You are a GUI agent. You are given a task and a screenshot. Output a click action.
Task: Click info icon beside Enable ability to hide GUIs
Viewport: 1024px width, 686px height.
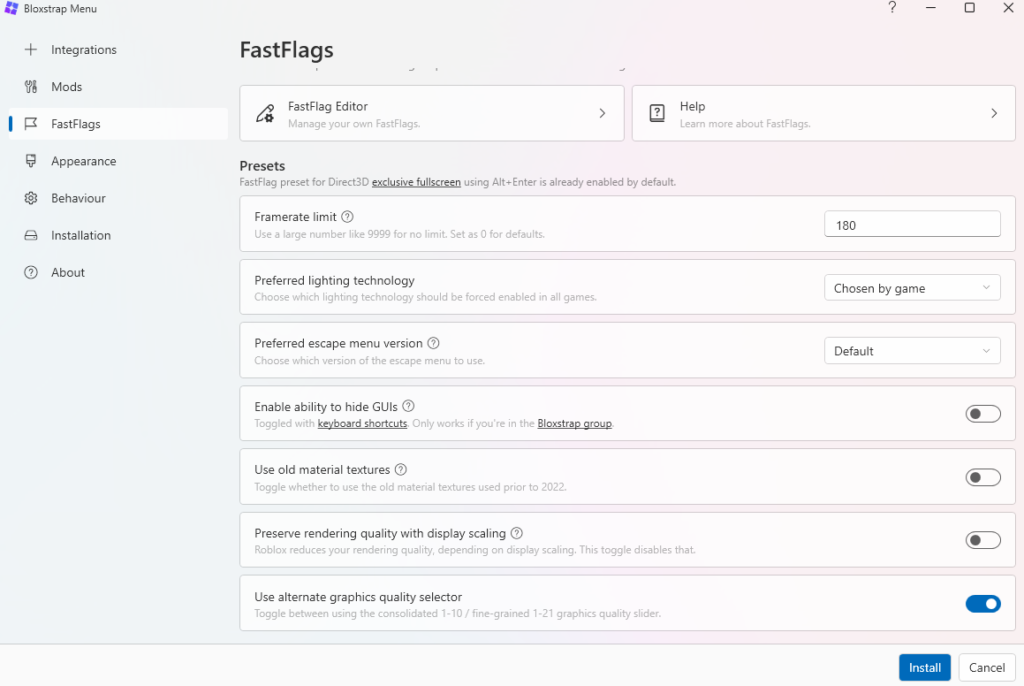[408, 406]
